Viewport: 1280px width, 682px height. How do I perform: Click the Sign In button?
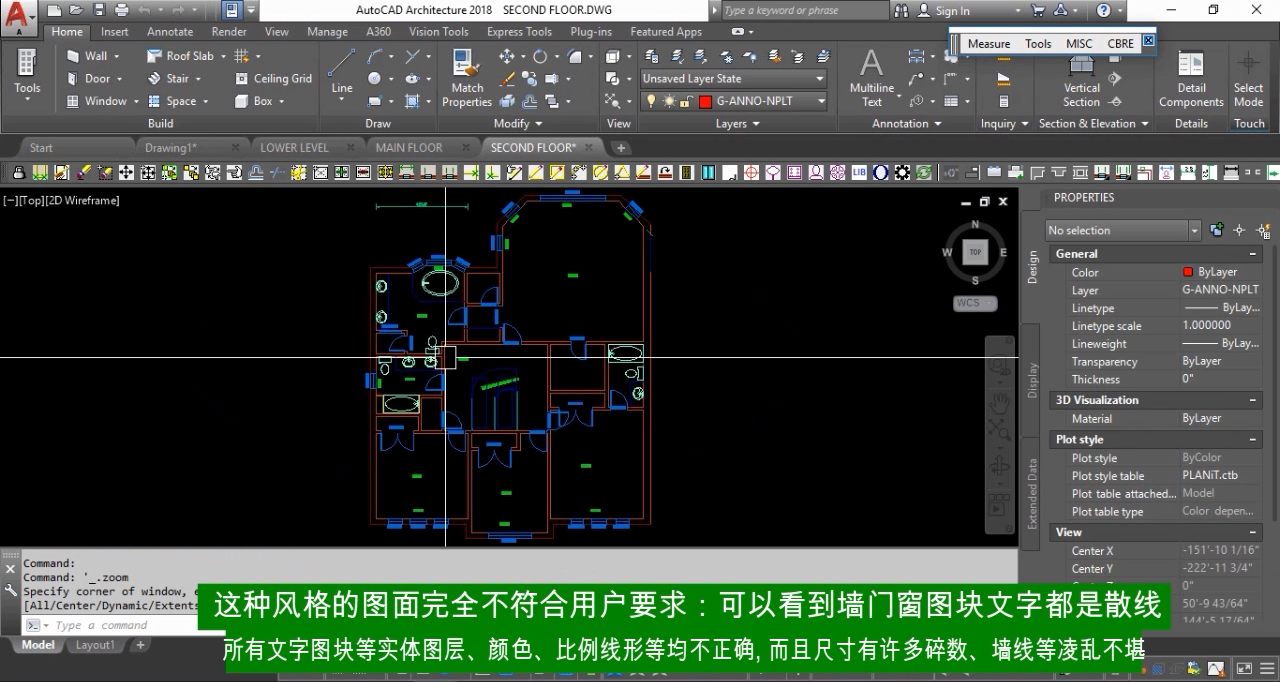click(x=944, y=11)
